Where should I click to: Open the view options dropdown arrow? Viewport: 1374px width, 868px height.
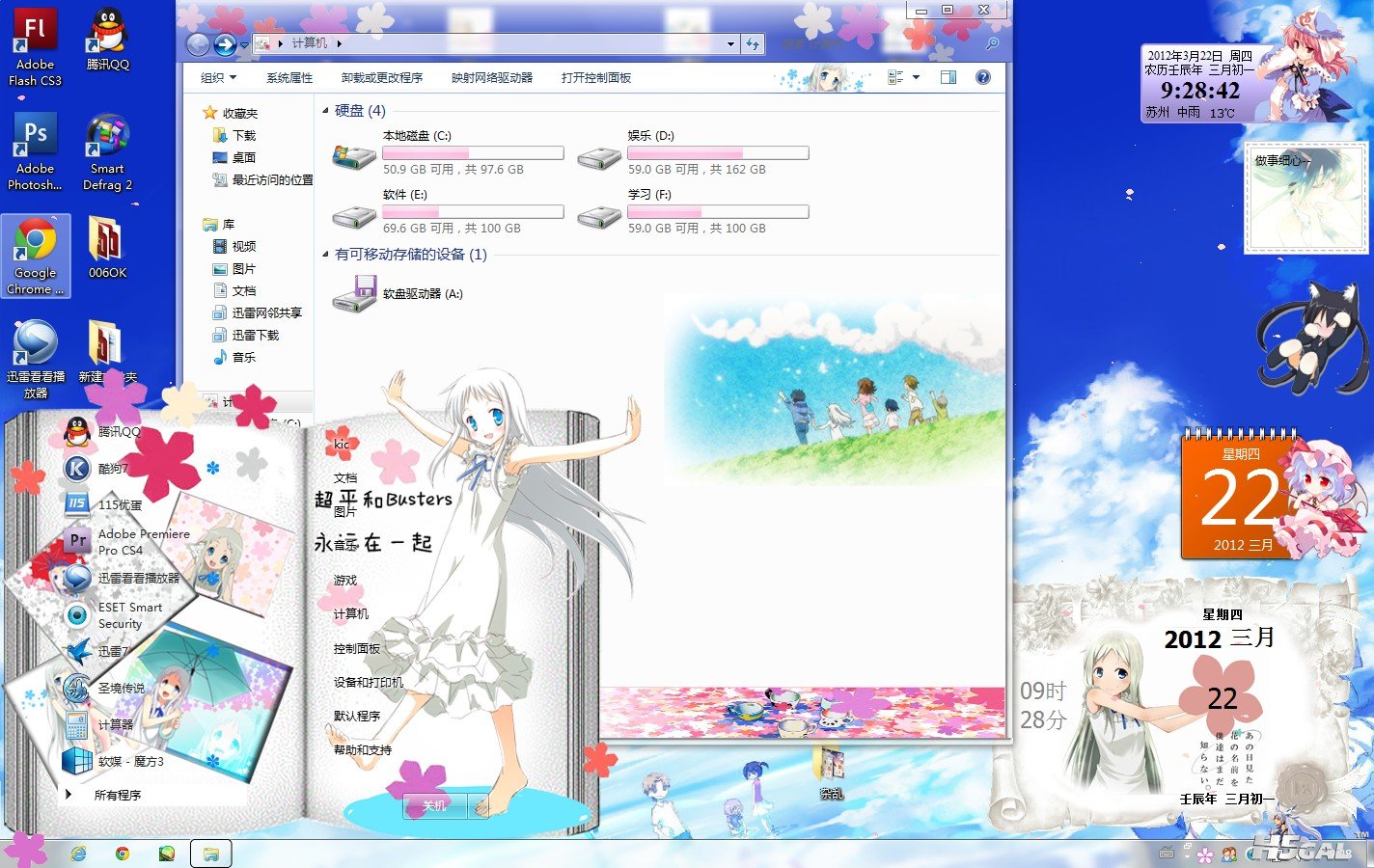click(917, 77)
